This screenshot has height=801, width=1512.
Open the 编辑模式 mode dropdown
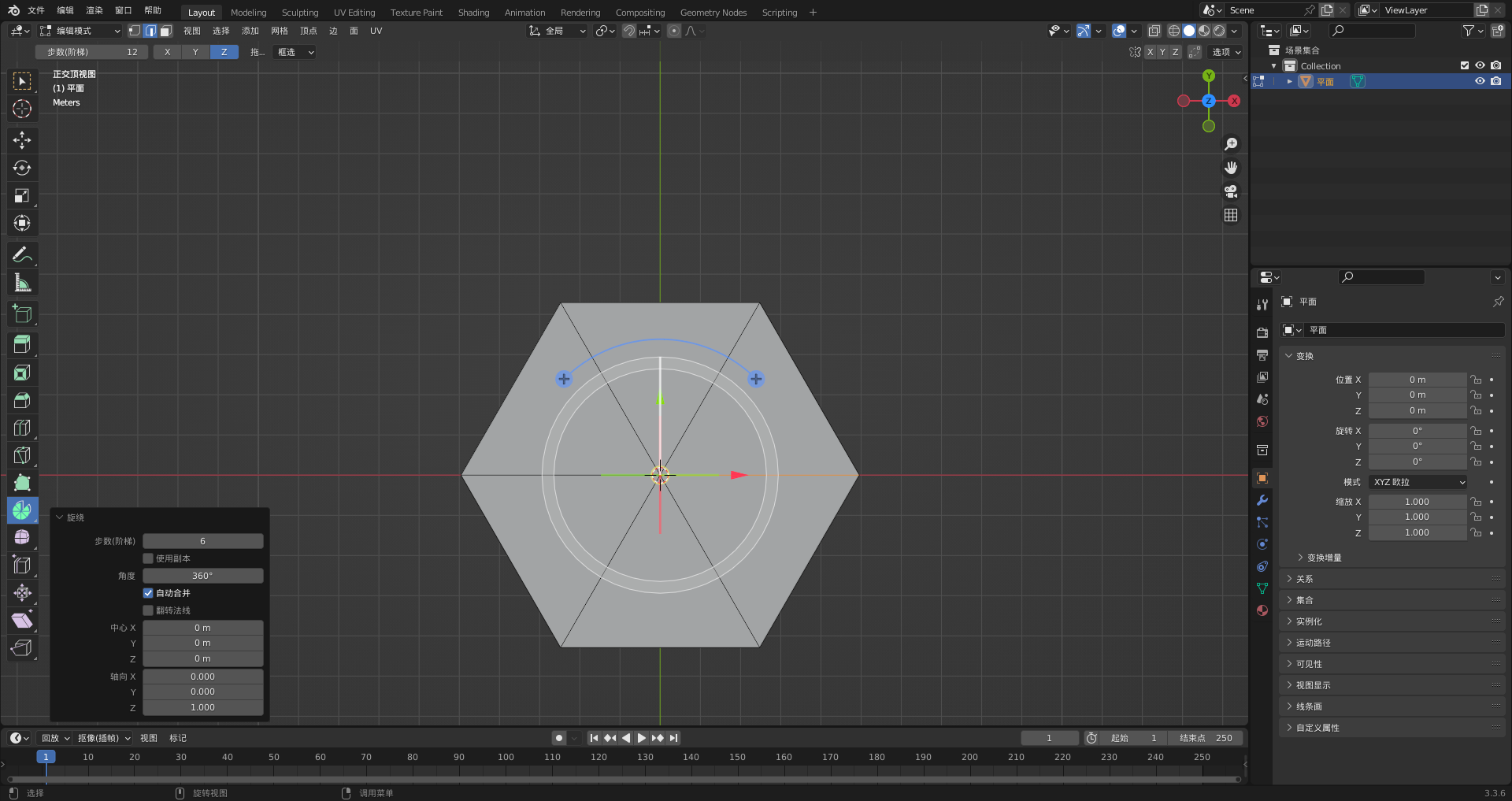(80, 31)
